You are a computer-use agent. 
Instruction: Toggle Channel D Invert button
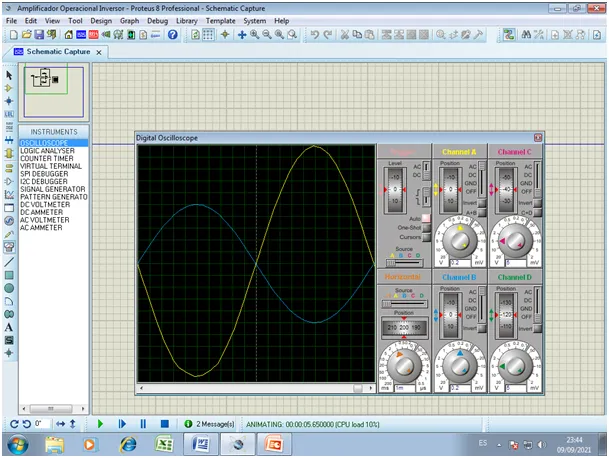(538, 329)
